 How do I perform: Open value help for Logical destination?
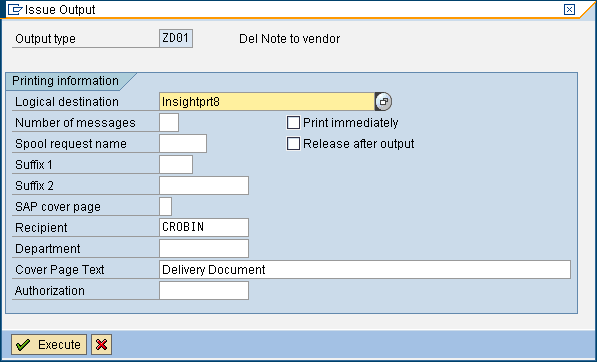tap(383, 102)
